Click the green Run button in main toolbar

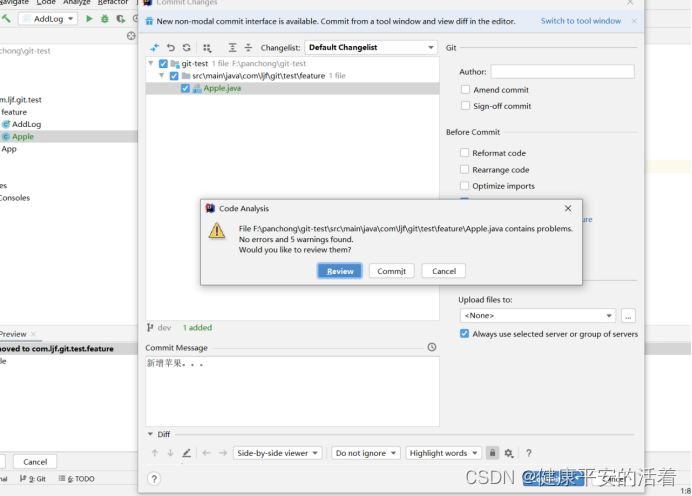pyautogui.click(x=89, y=19)
